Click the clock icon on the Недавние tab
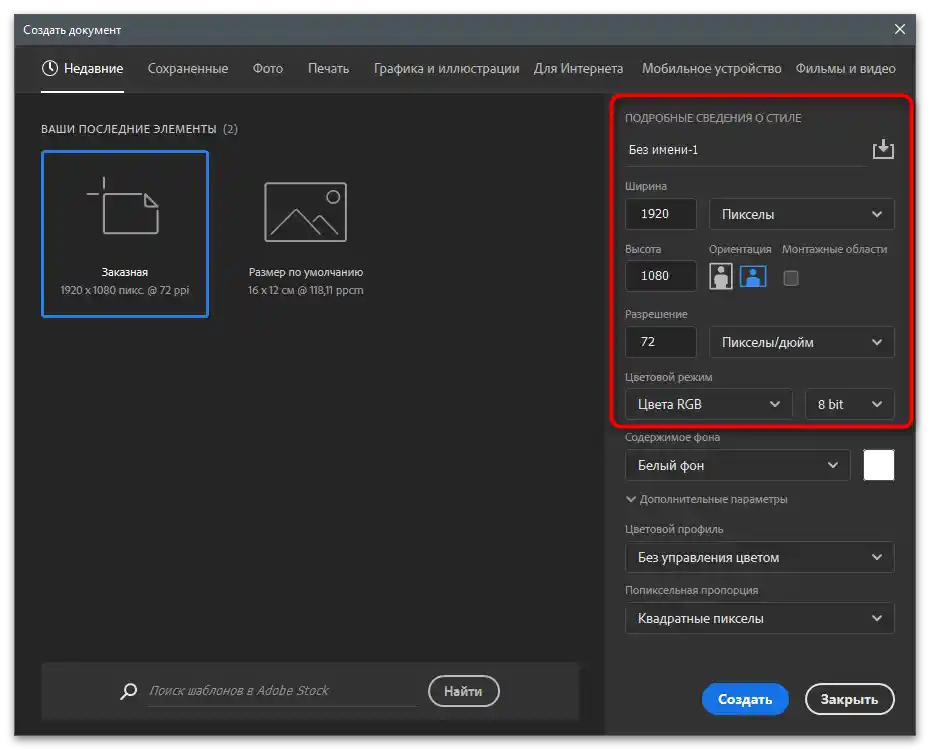 click(50, 68)
